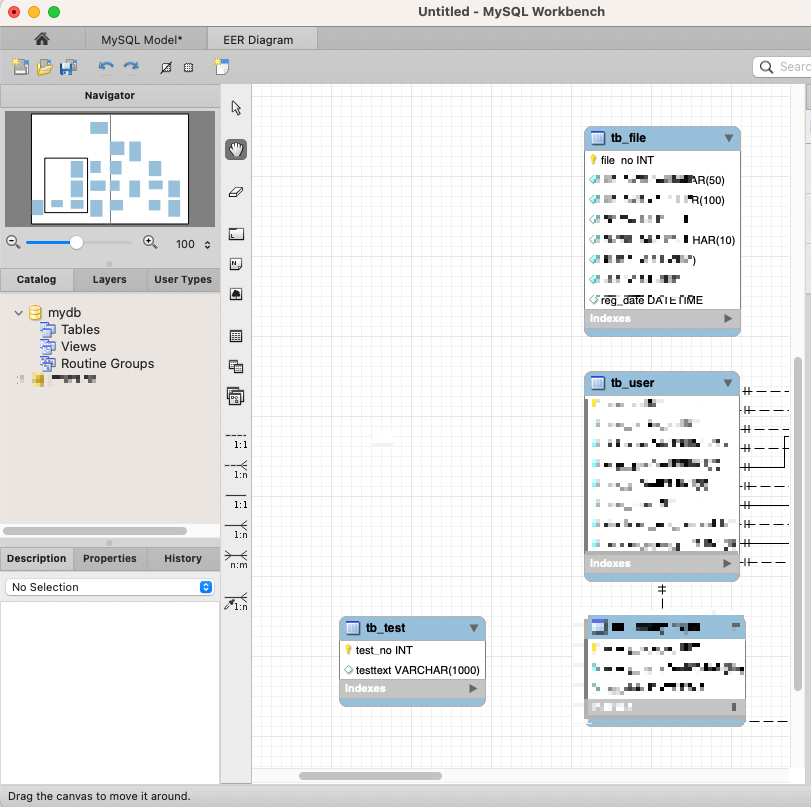811x807 pixels.
Task: Toggle the align-to-grid icon
Action: [189, 67]
